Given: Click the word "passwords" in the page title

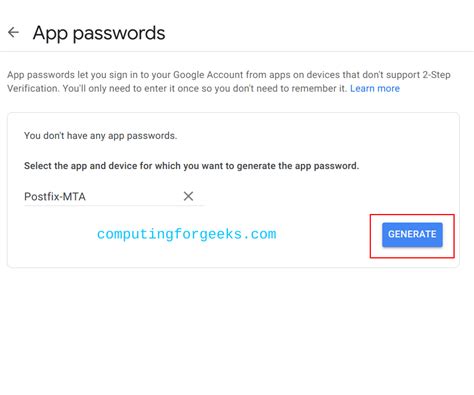Looking at the screenshot, I should (119, 34).
